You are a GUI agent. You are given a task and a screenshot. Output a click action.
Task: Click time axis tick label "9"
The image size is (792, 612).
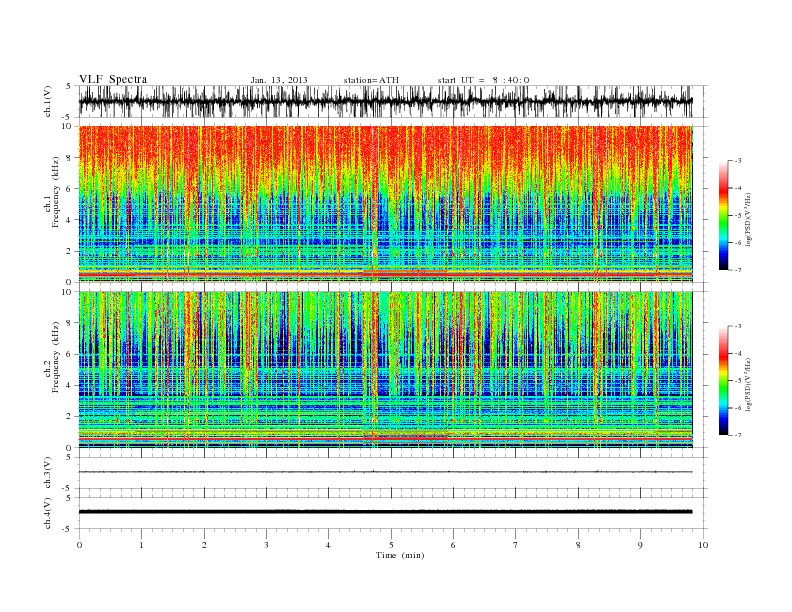click(640, 545)
